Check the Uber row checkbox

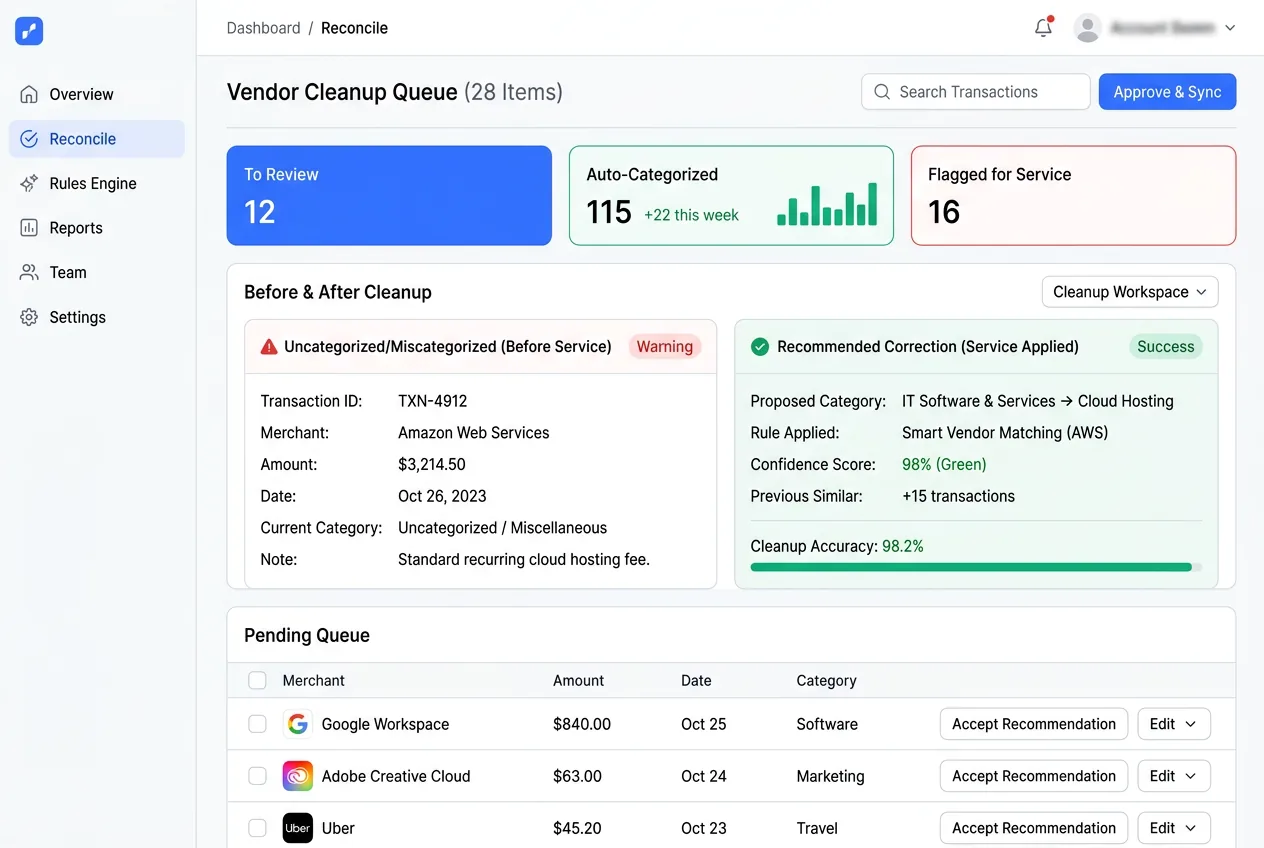257,828
